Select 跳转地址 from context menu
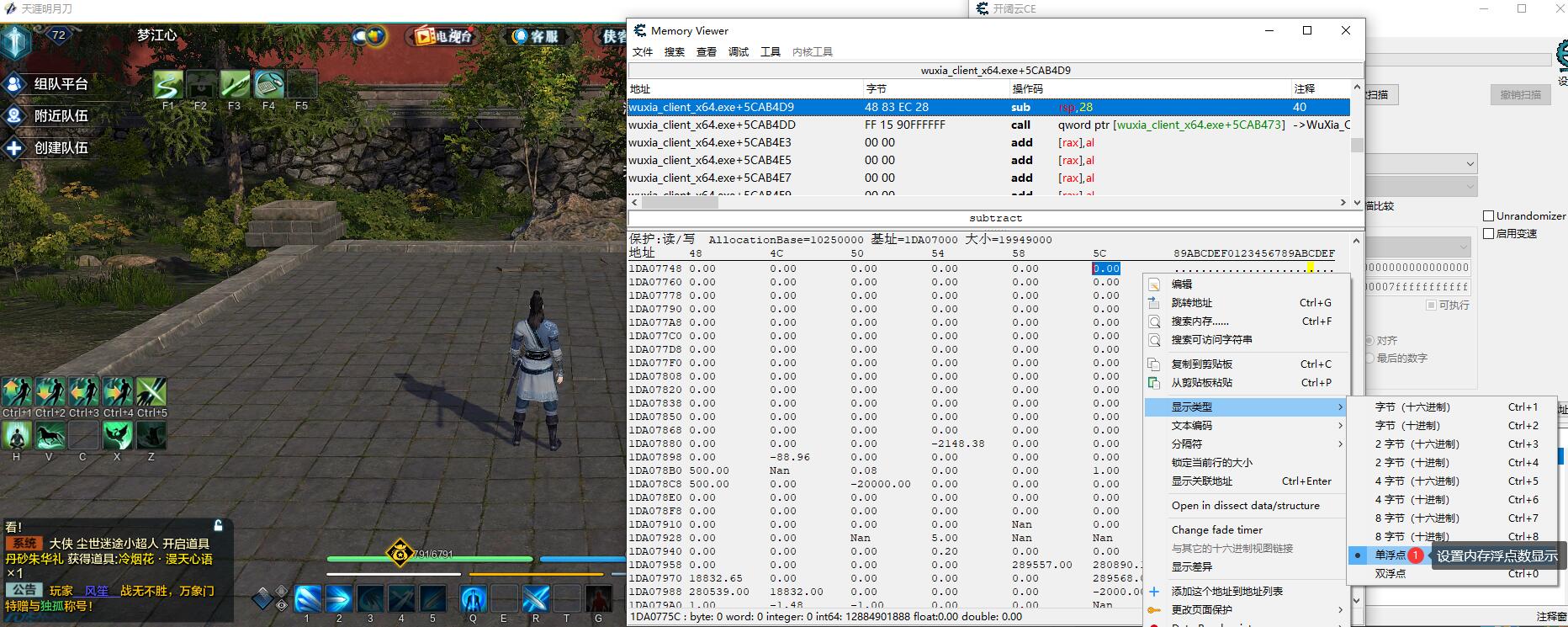Image resolution: width=1568 pixels, height=627 pixels. [x=1246, y=303]
